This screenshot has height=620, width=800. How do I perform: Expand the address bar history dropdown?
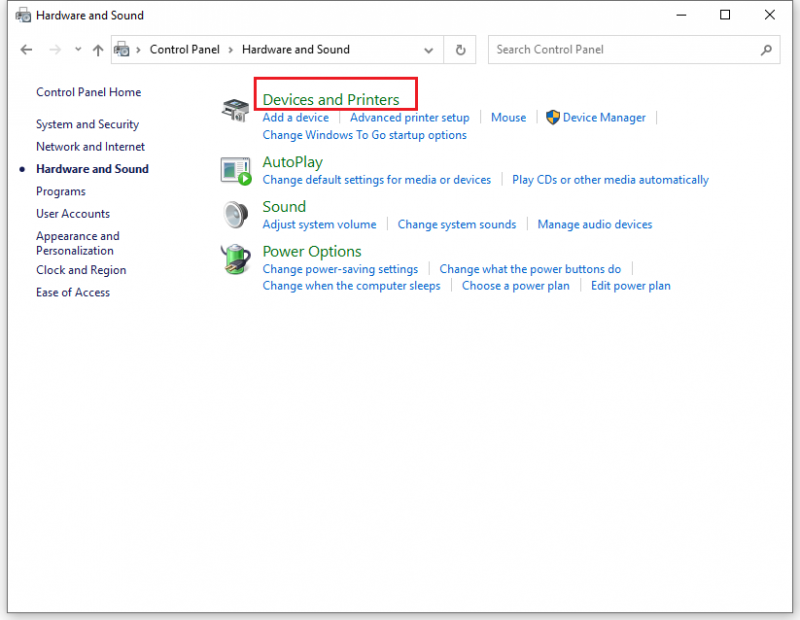tap(429, 49)
